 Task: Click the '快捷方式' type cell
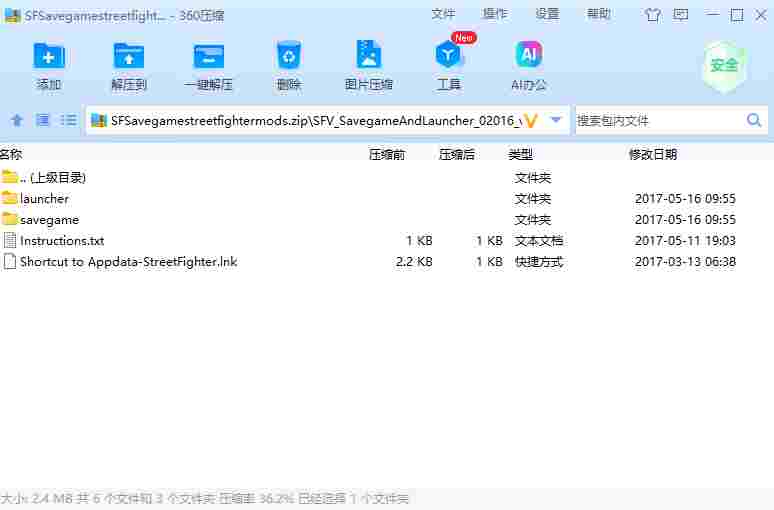click(539, 262)
